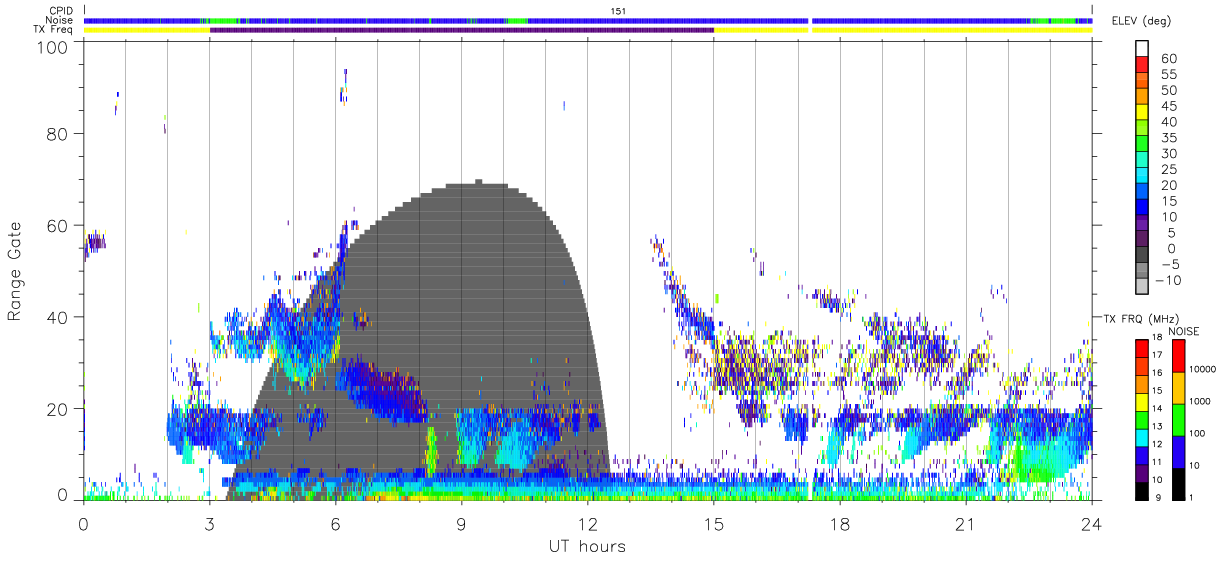Select tick label 21 on UT hours axis

coord(965,523)
